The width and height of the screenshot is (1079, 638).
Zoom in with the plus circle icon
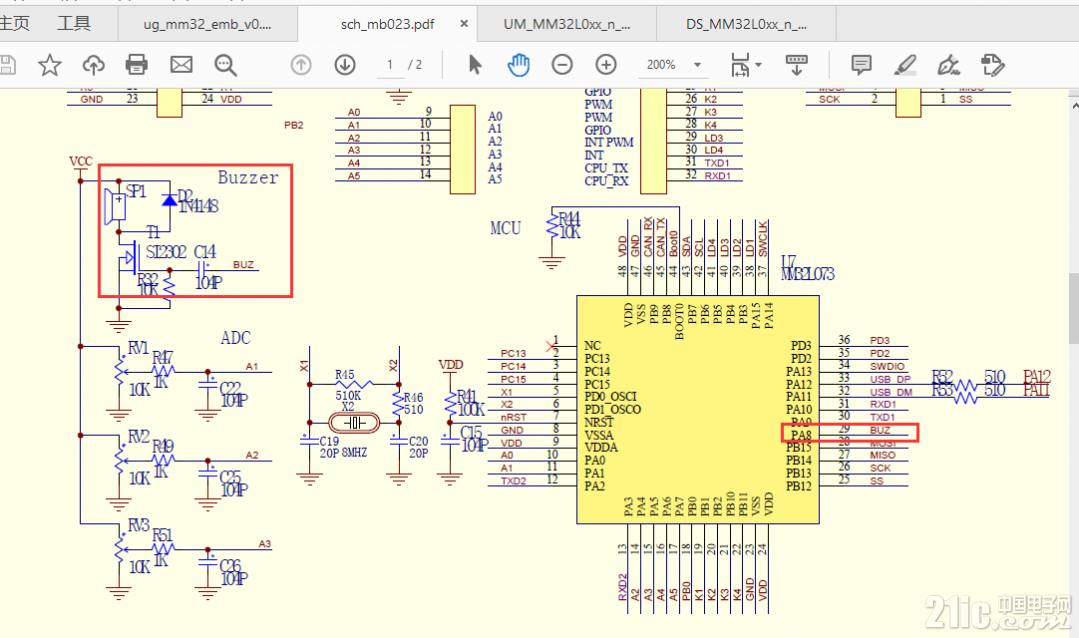coord(606,65)
